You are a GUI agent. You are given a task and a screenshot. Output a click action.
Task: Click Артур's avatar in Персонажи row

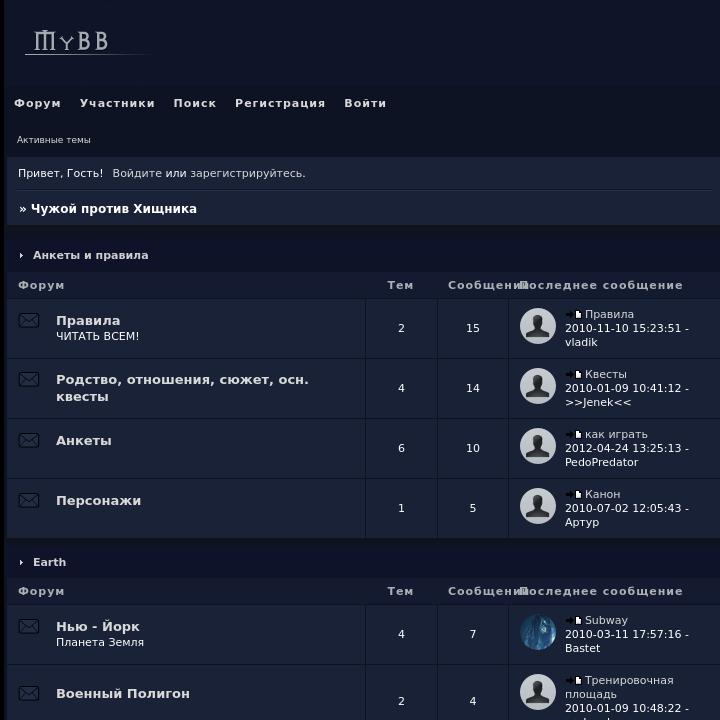click(x=538, y=506)
